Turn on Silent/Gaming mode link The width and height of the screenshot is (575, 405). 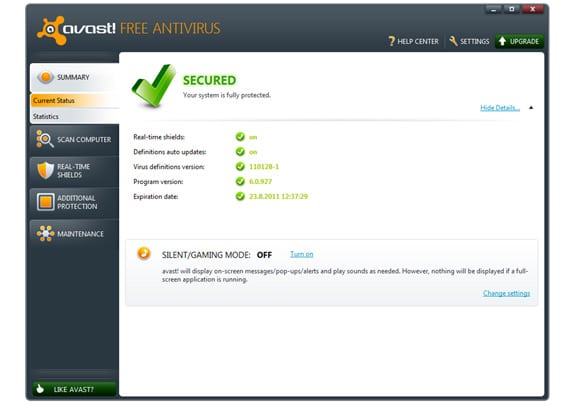coord(301,254)
